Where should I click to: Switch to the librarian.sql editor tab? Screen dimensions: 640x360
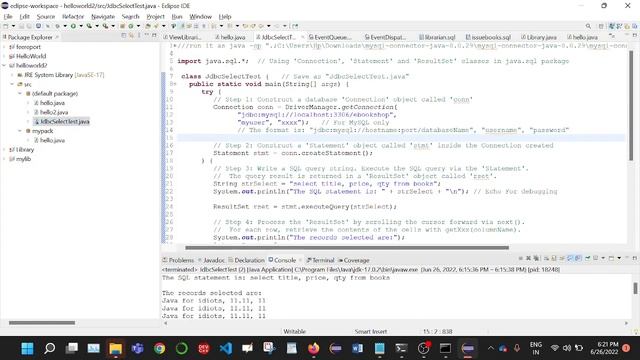point(437,37)
